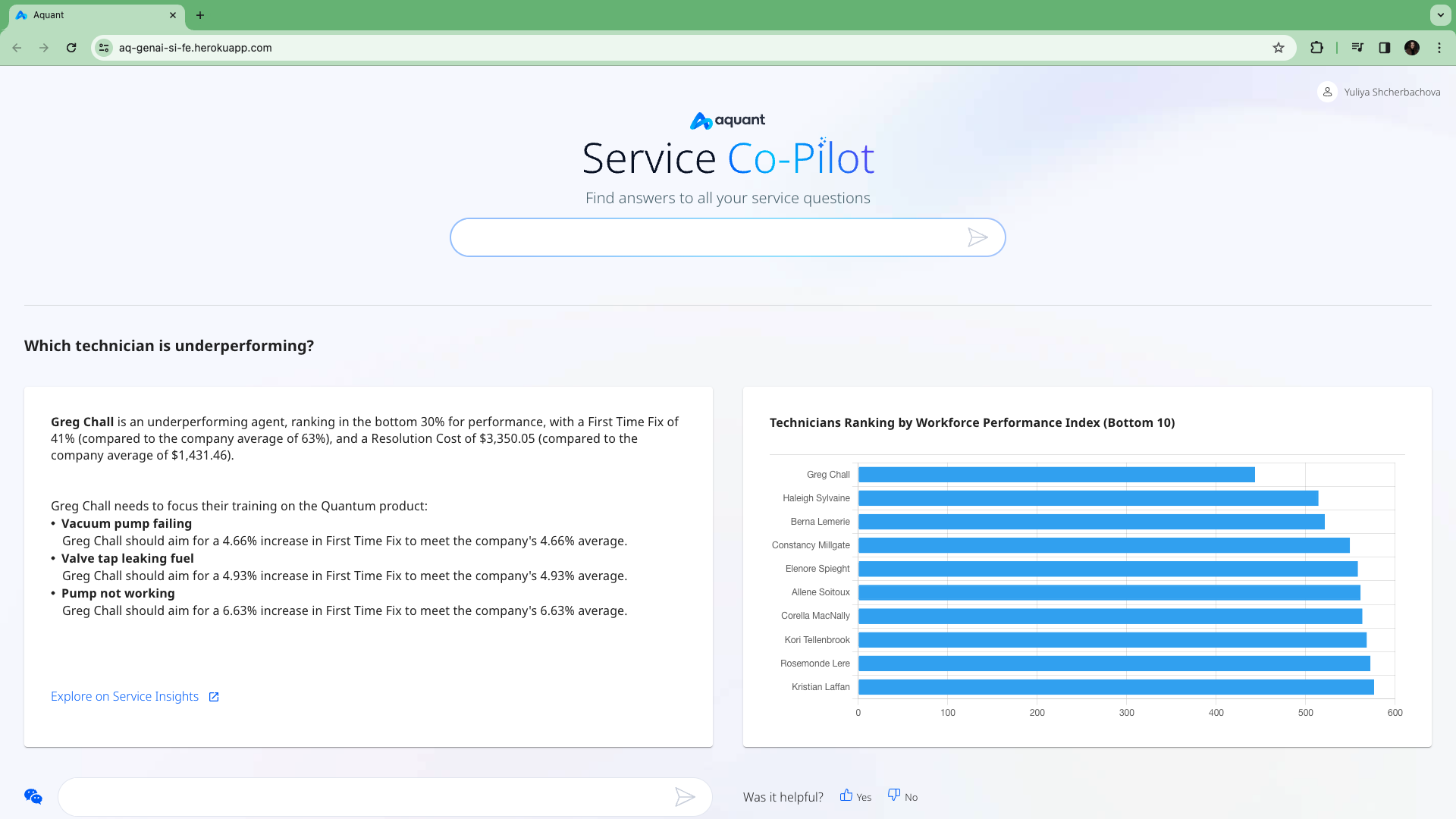Open the tab search chevron at top right
This screenshot has width=1456, height=819.
pyautogui.click(x=1440, y=15)
